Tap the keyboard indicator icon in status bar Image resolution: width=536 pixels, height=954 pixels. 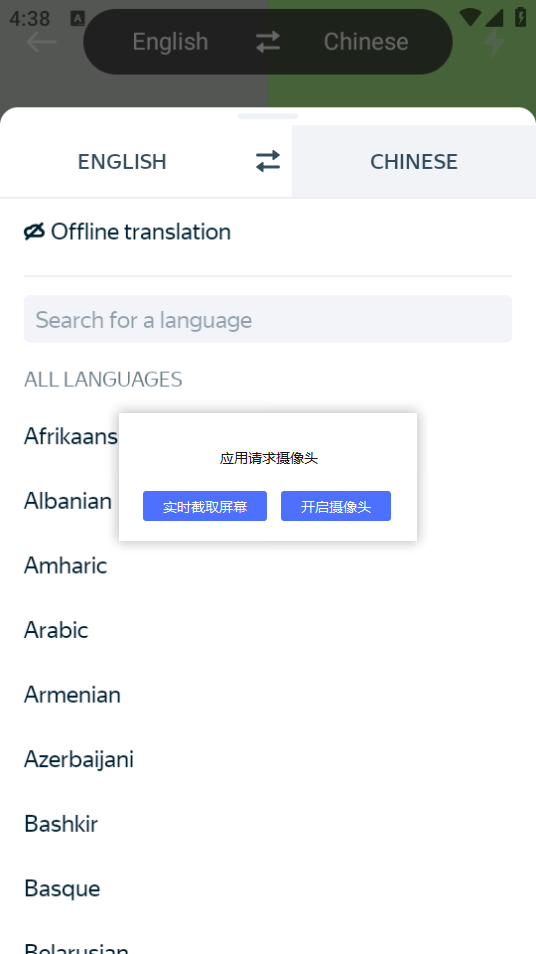[x=78, y=18]
